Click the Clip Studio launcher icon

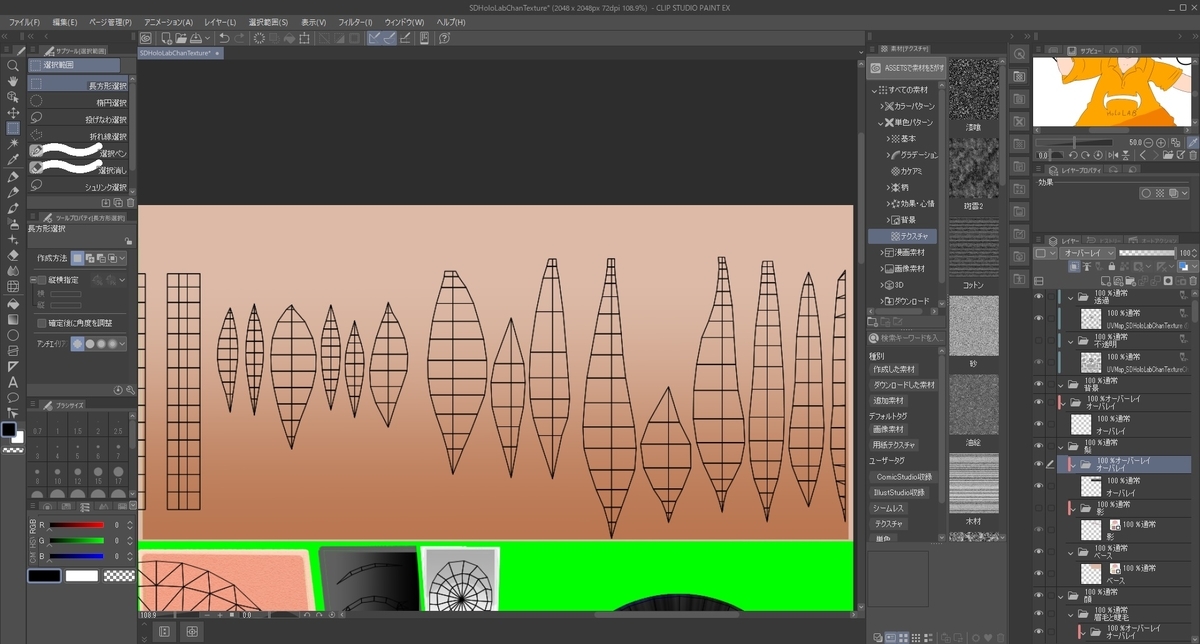pos(145,38)
